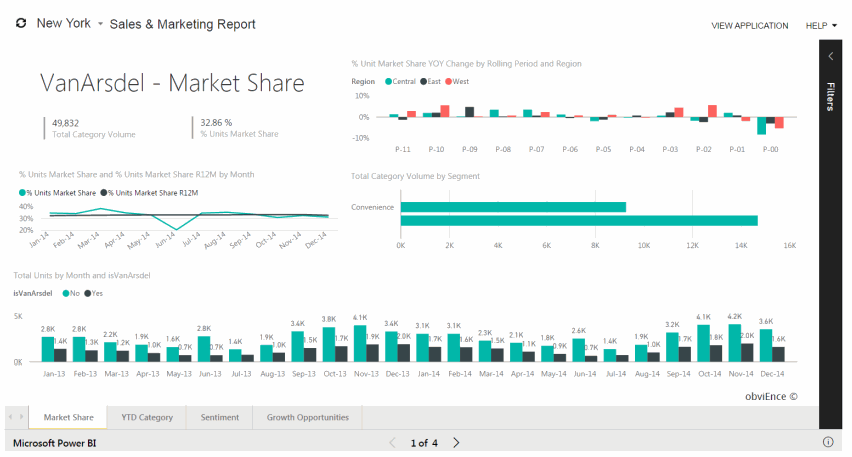Go to the Growth Opportunities tab
Screen dimensions: 852x457
coord(308,417)
